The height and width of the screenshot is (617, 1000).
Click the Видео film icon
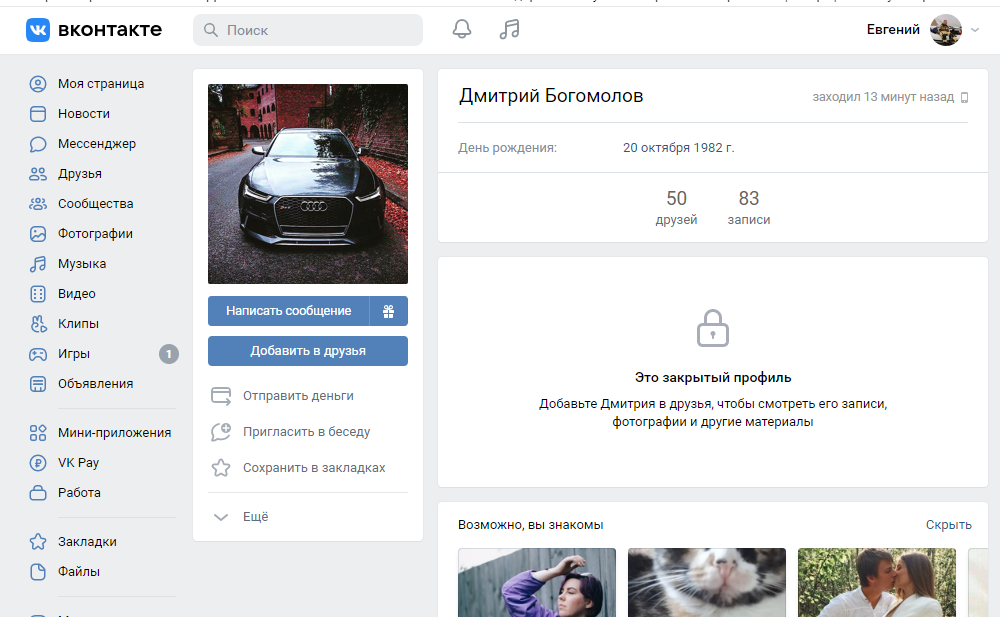[x=38, y=294]
